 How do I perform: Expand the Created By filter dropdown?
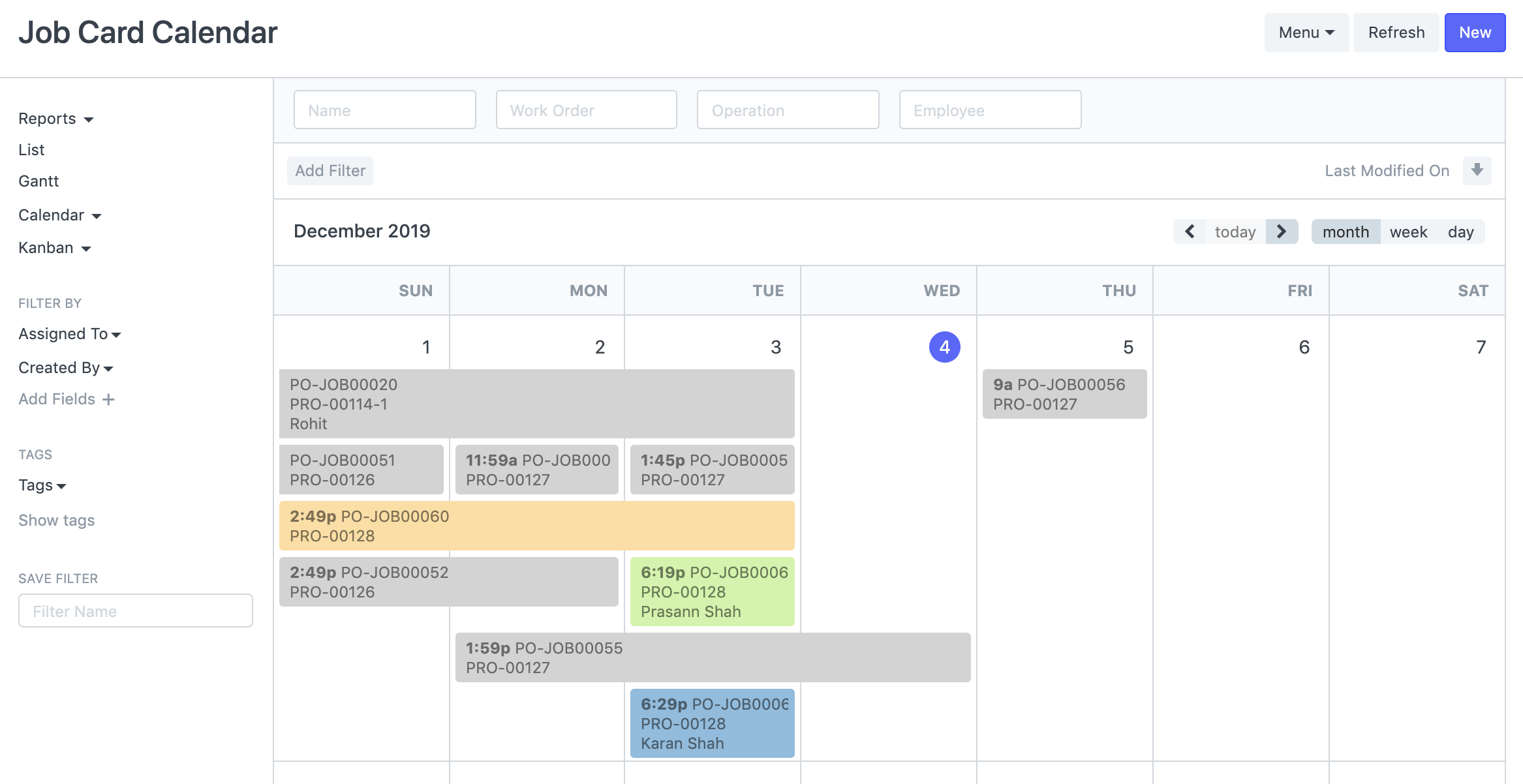65,365
